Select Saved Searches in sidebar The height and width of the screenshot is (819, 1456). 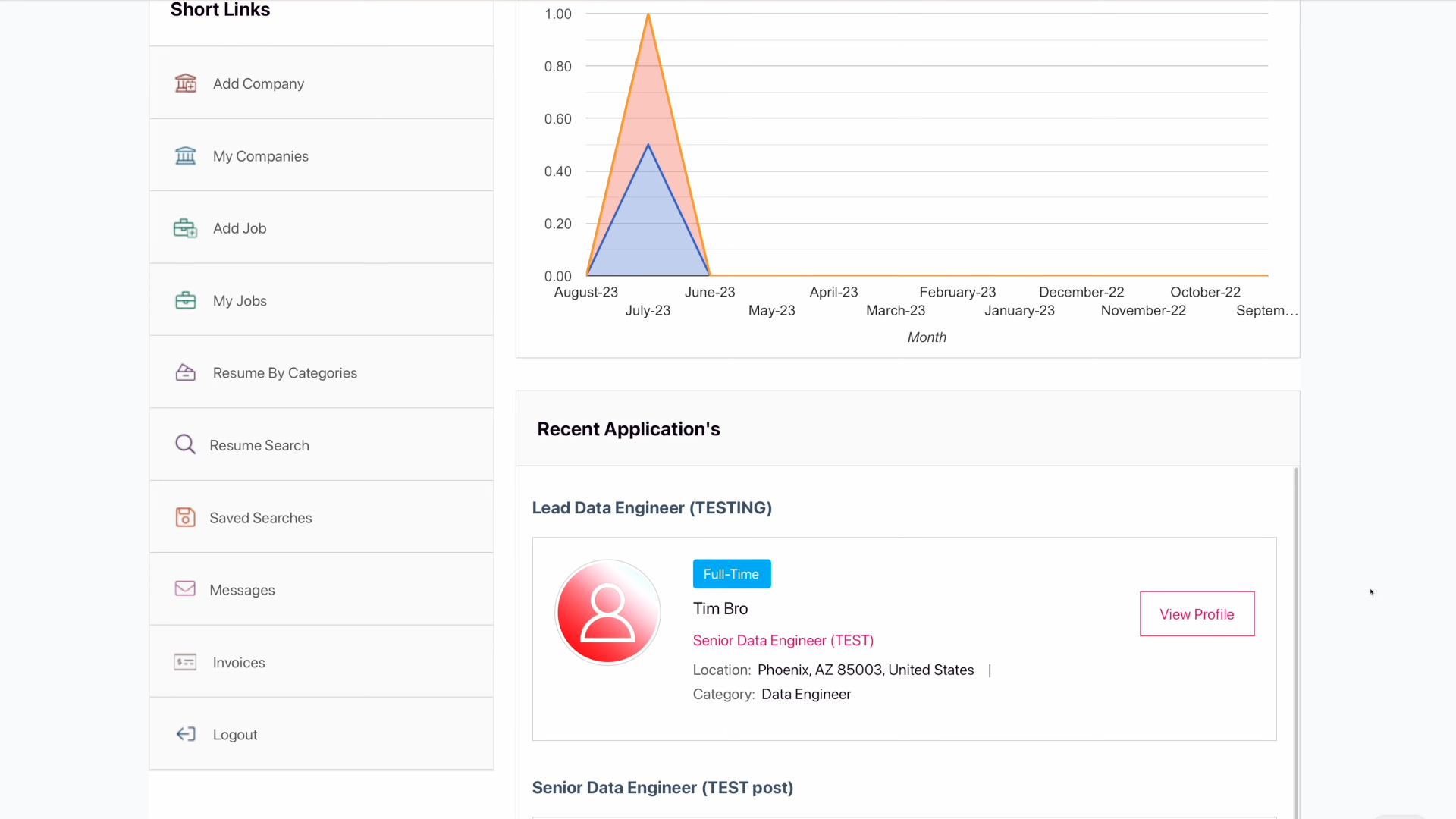pyautogui.click(x=261, y=518)
